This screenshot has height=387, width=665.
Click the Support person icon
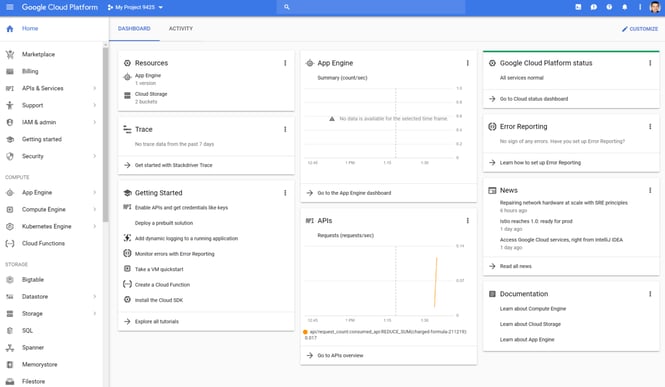(10, 105)
